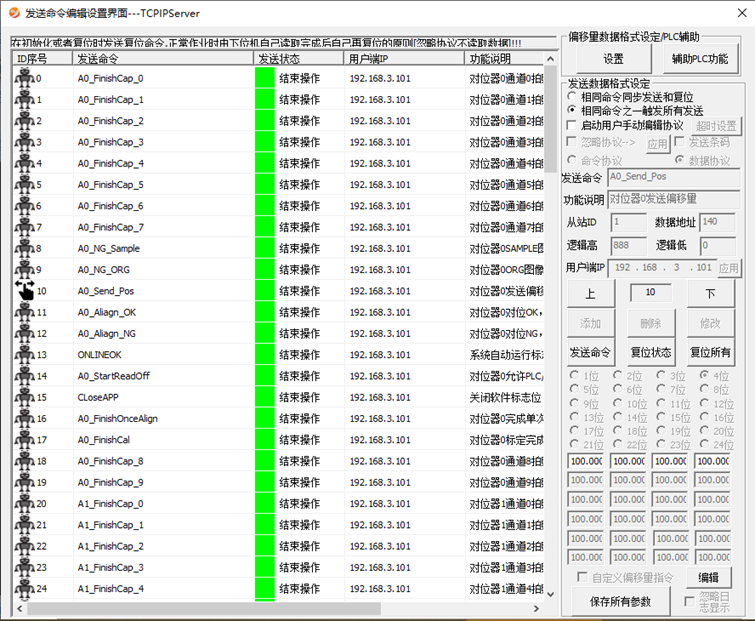755x621 pixels.
Task: Select robot icon of row A0_FinishCal
Action: [24, 439]
